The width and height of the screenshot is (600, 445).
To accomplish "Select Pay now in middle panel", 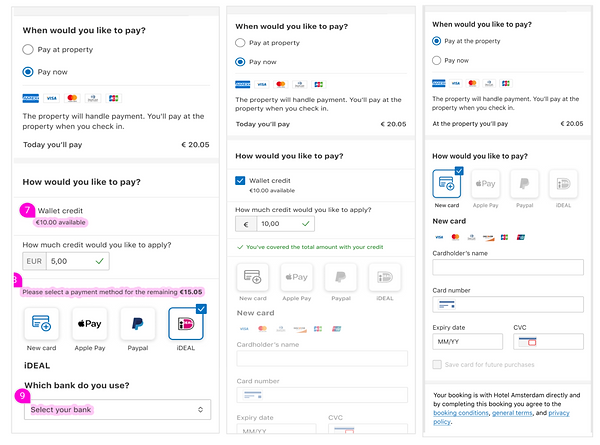I will coord(240,62).
